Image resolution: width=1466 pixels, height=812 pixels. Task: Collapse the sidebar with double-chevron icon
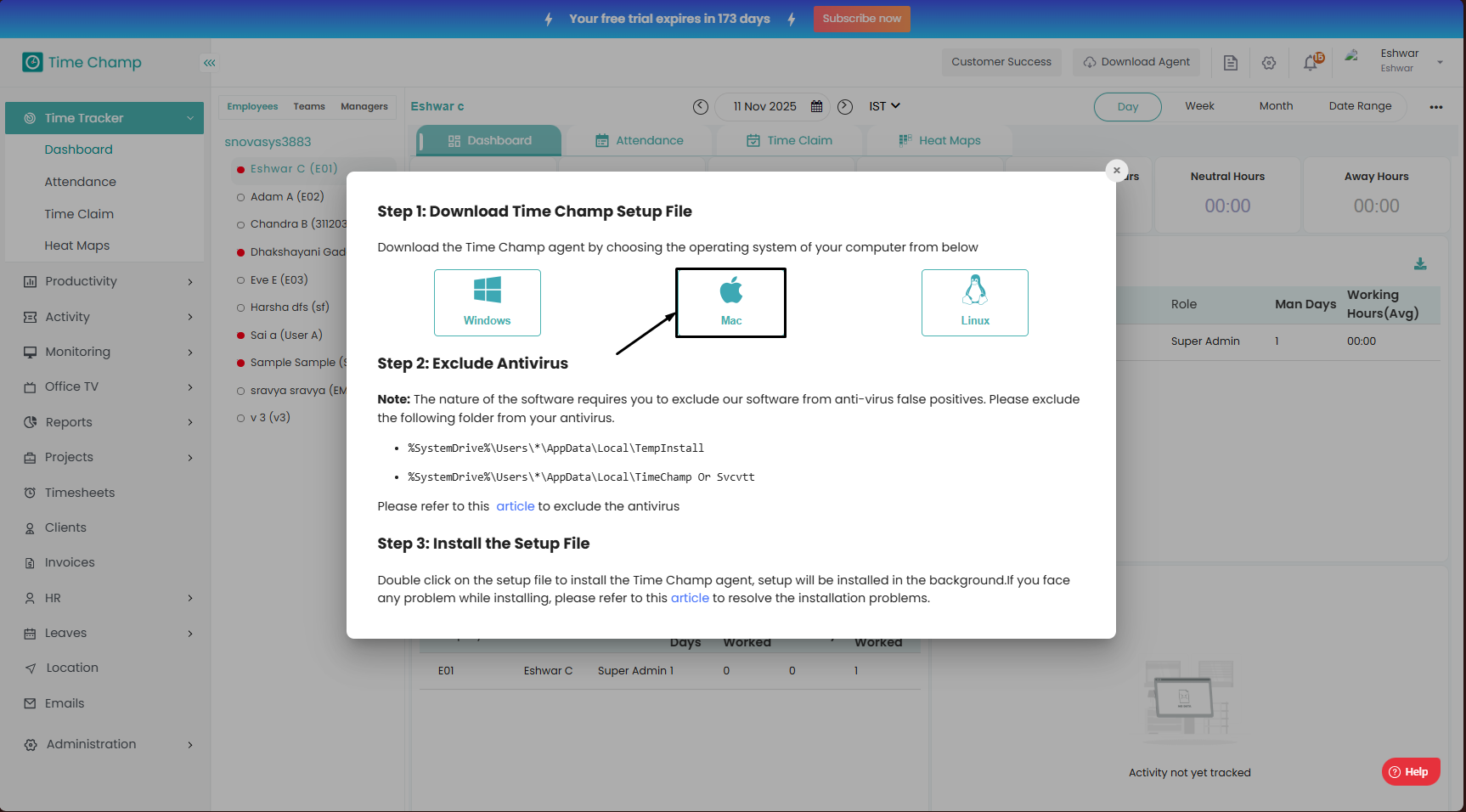(209, 63)
